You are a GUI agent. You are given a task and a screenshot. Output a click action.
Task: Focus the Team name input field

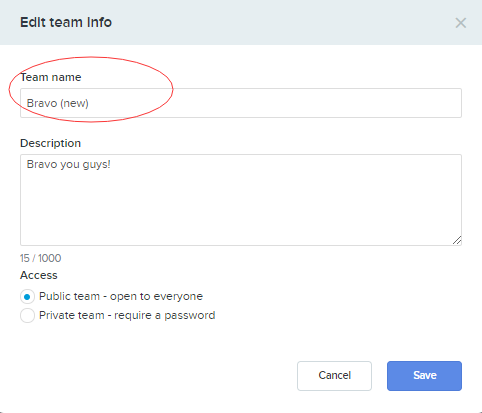click(241, 103)
